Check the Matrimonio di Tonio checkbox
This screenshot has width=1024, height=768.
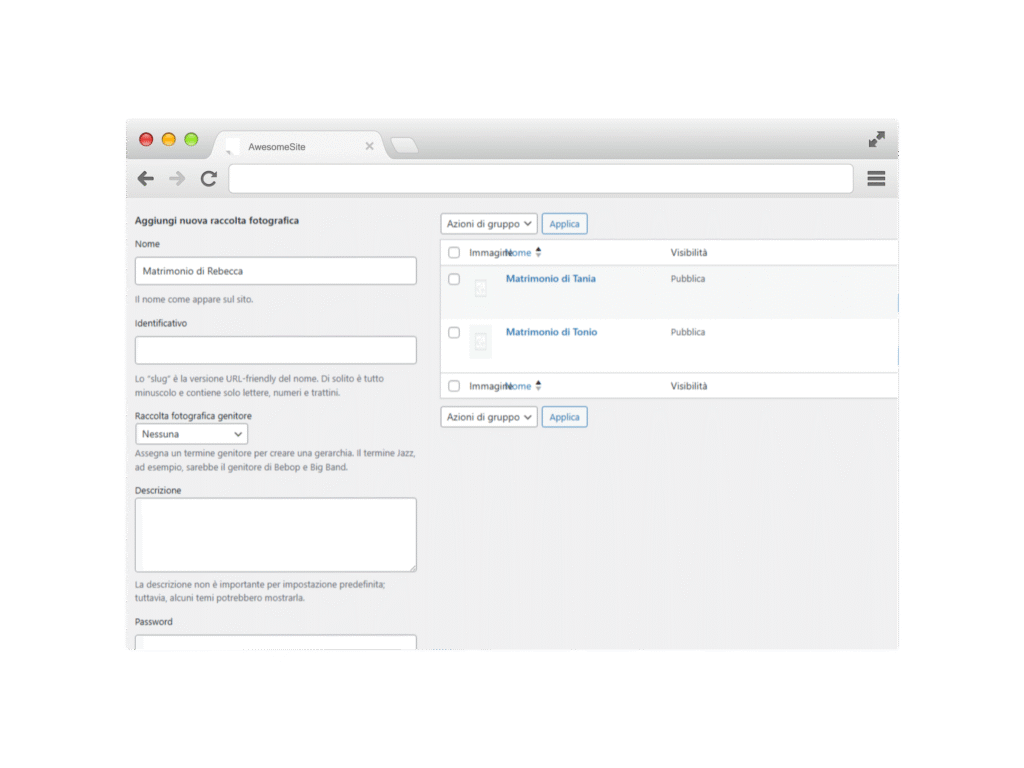click(x=454, y=333)
